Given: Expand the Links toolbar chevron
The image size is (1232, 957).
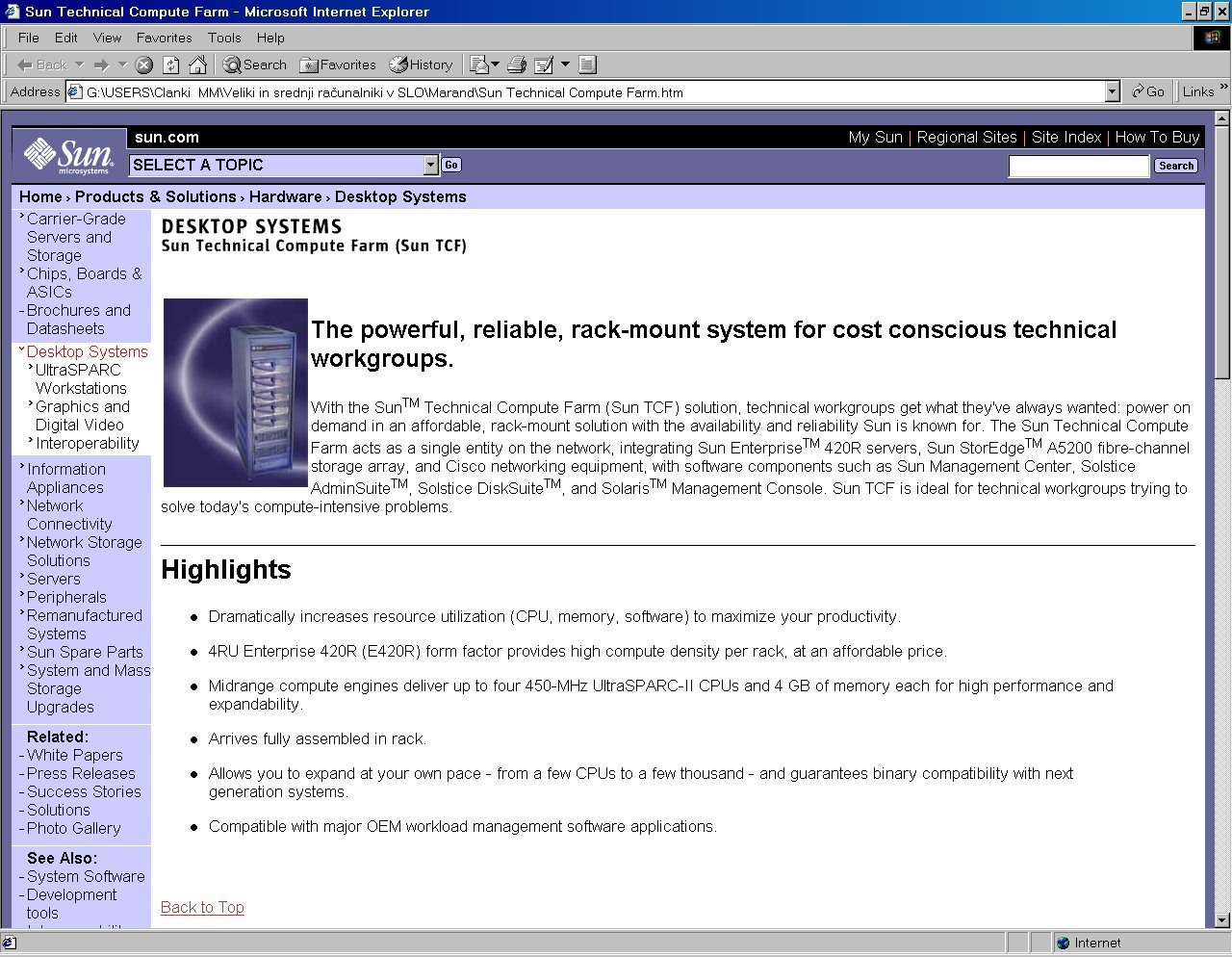Looking at the screenshot, I should coord(1223,88).
